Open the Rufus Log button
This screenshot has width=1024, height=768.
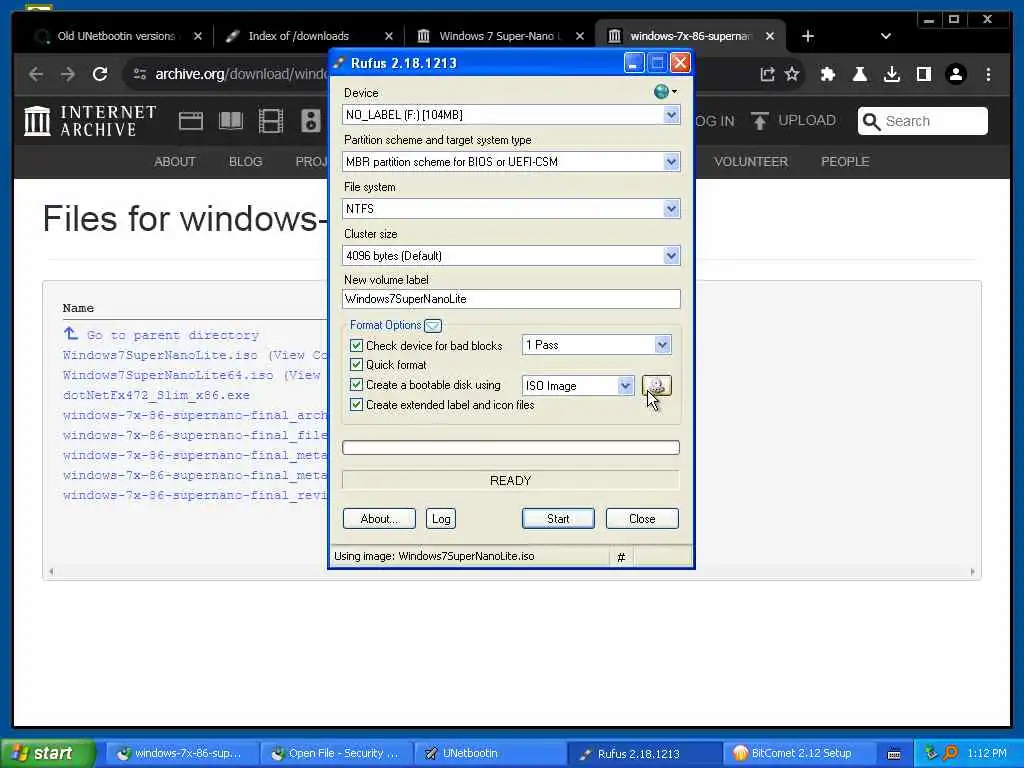click(441, 519)
